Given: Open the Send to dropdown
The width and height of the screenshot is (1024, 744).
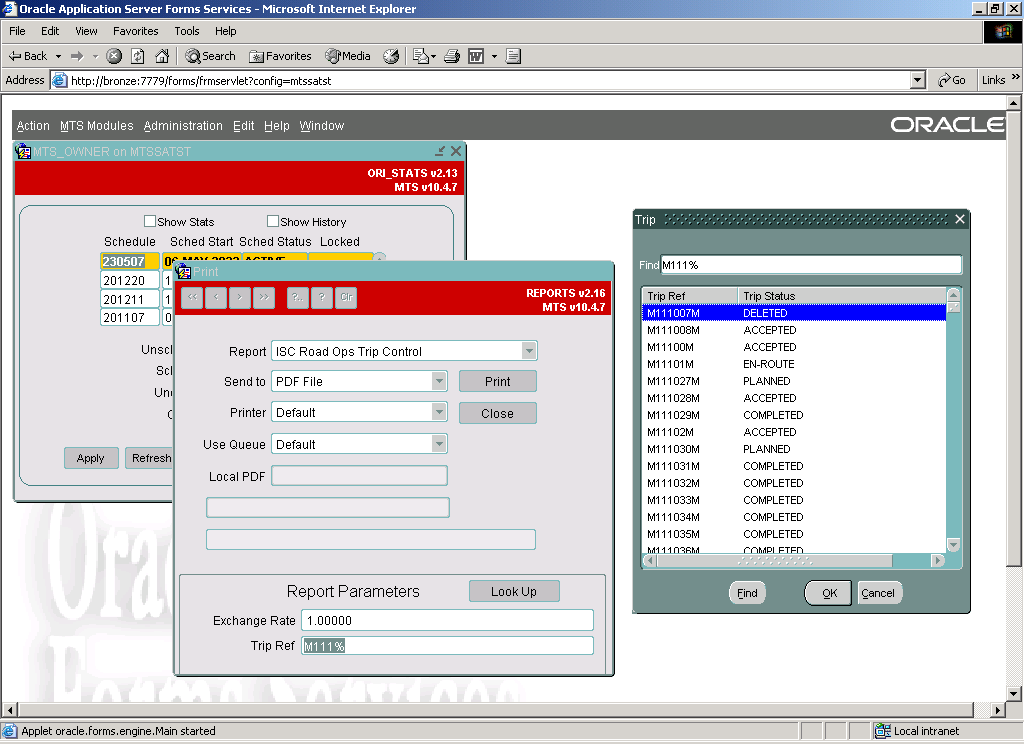Looking at the screenshot, I should (x=440, y=381).
